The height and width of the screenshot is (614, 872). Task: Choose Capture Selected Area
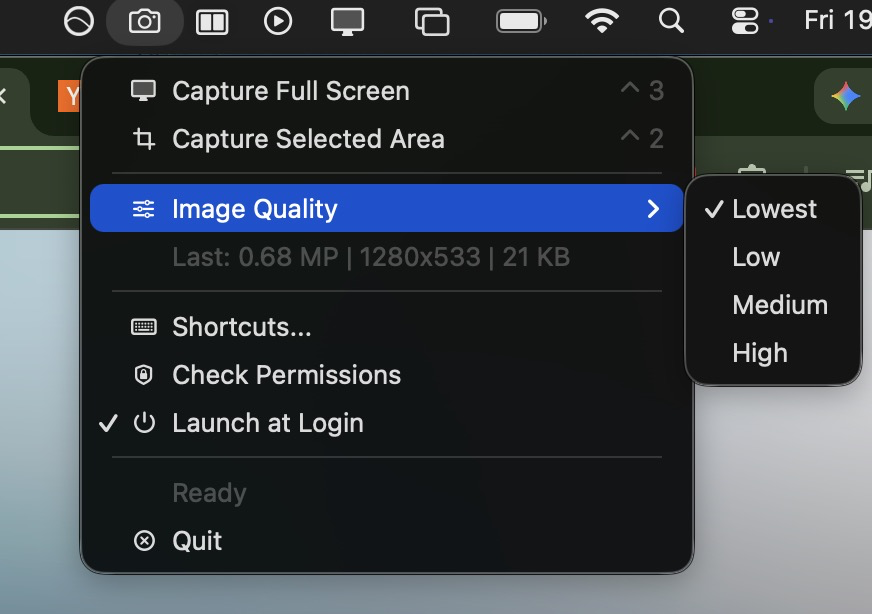click(x=387, y=138)
